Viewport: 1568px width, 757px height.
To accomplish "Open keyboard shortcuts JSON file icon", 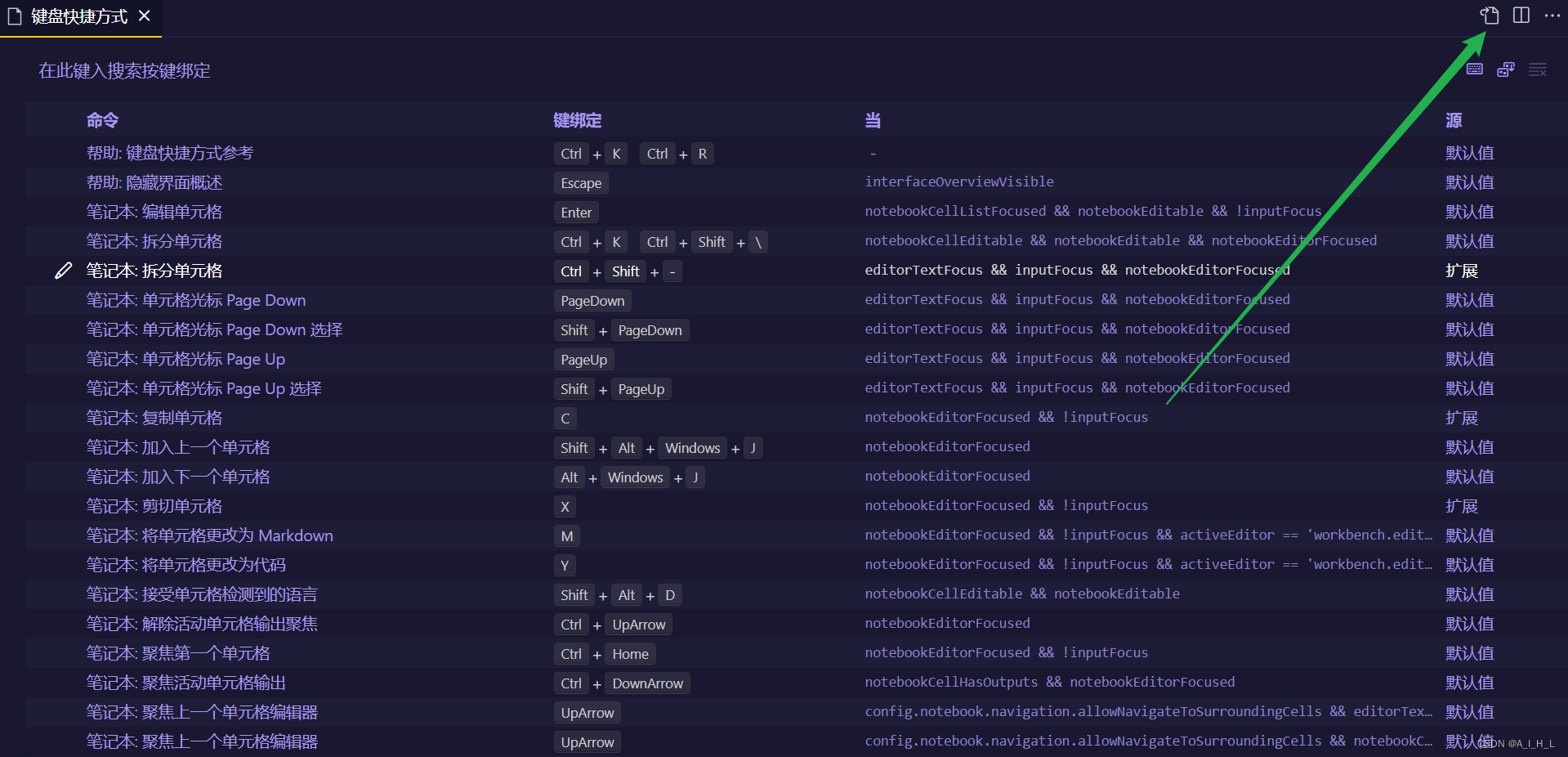I will pyautogui.click(x=1490, y=16).
